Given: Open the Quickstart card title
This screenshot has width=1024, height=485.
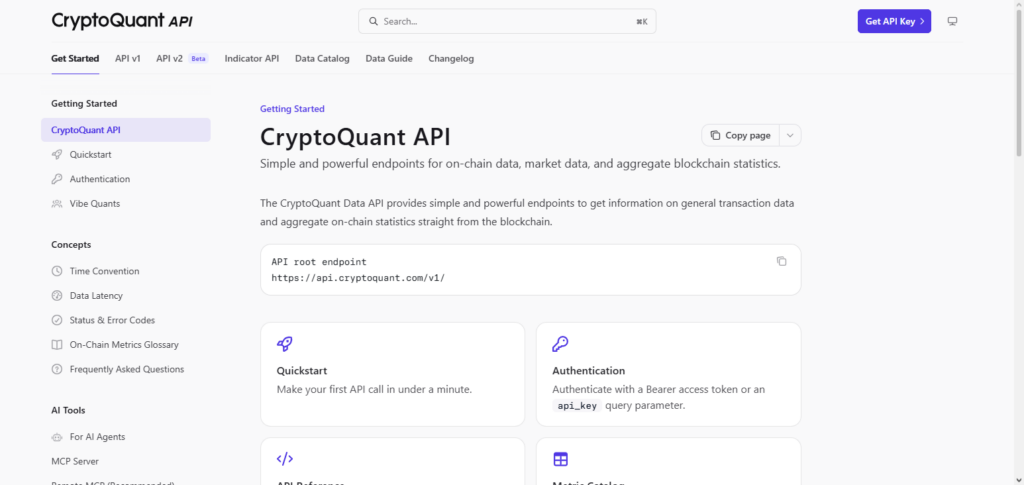Looking at the screenshot, I should click(302, 370).
